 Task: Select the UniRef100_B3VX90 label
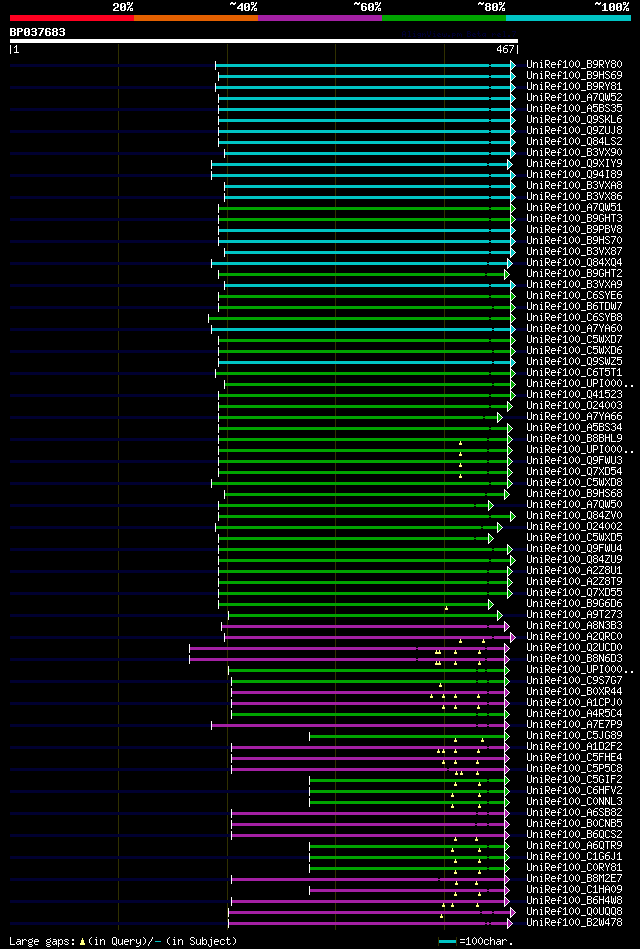click(574, 153)
